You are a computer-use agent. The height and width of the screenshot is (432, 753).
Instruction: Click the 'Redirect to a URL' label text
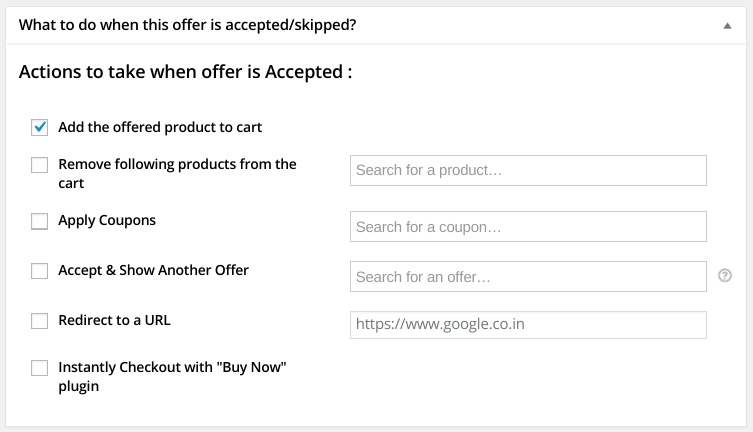tap(114, 320)
